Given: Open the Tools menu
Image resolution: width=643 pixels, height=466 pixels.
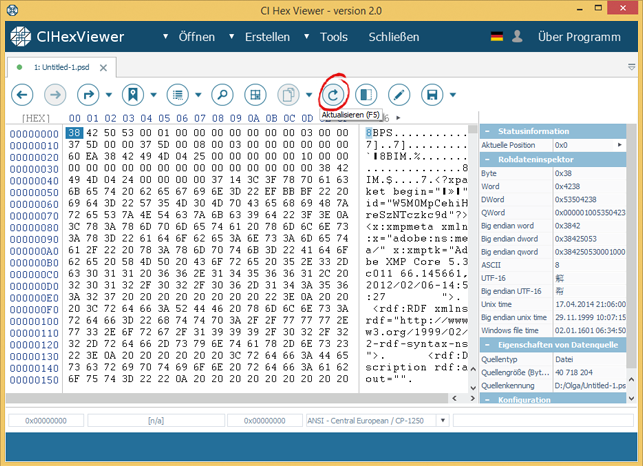Looking at the screenshot, I should [x=334, y=37].
